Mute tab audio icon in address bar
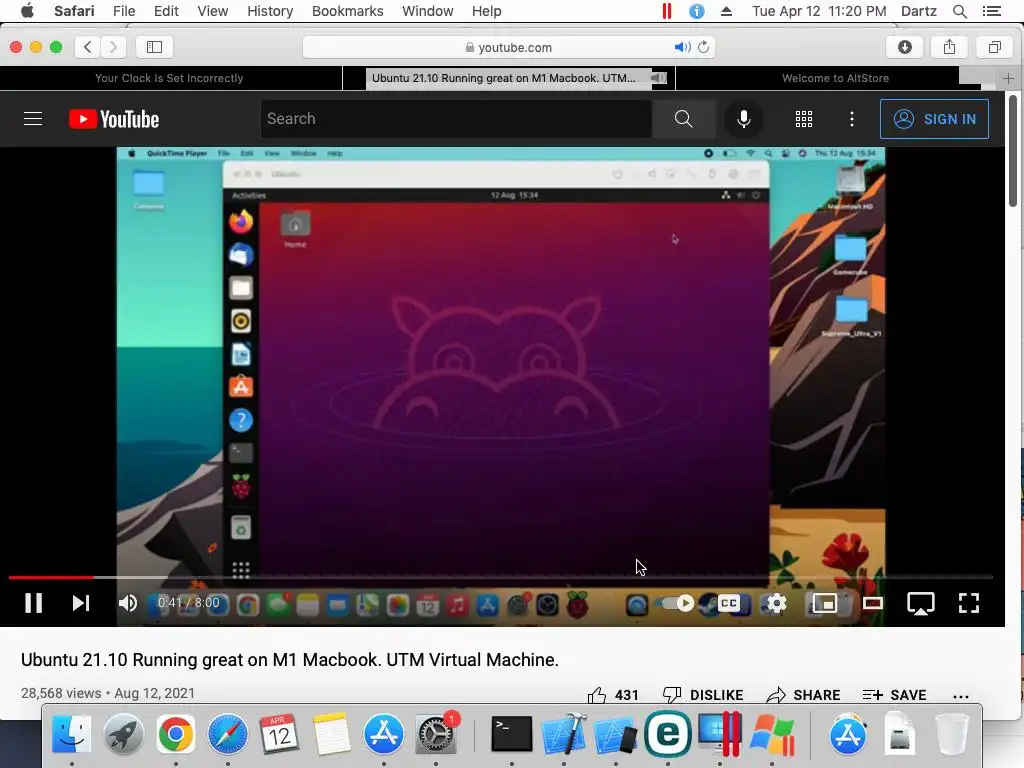 pyautogui.click(x=682, y=47)
